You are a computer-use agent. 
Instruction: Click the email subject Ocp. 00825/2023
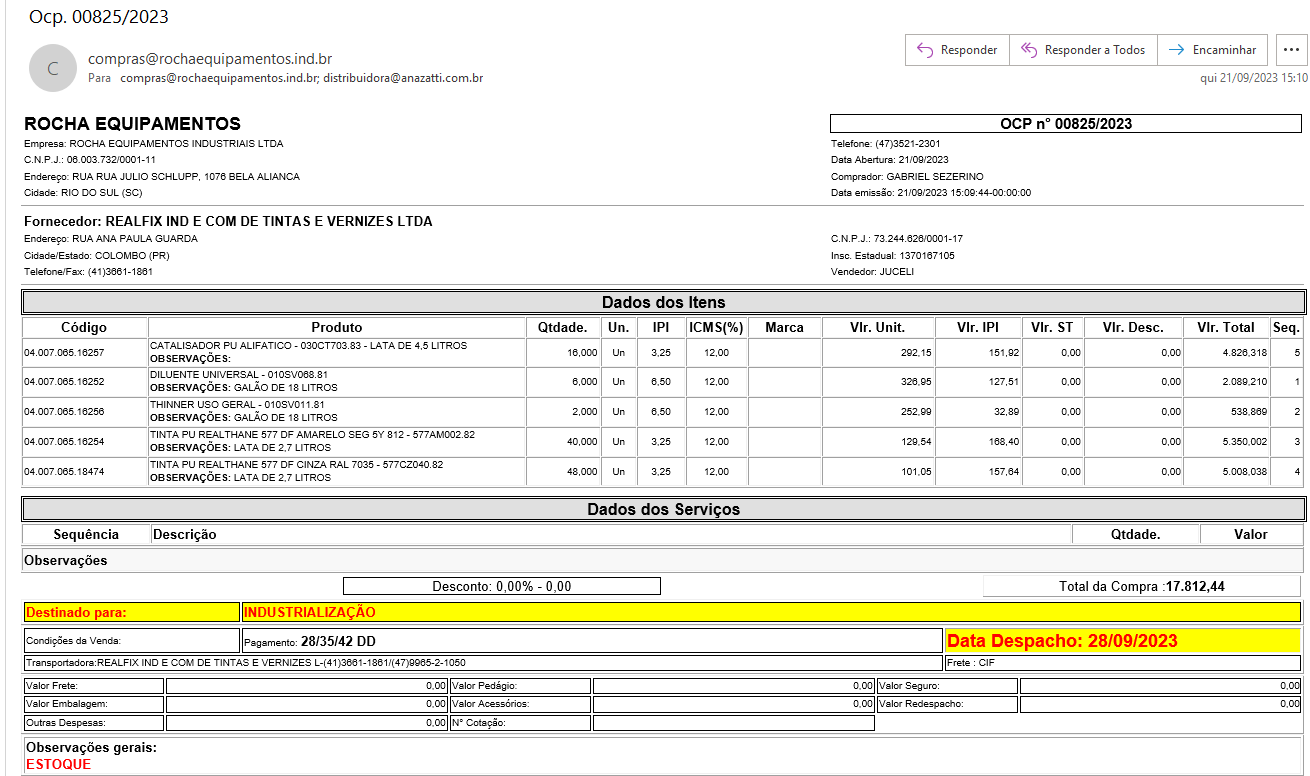point(99,17)
